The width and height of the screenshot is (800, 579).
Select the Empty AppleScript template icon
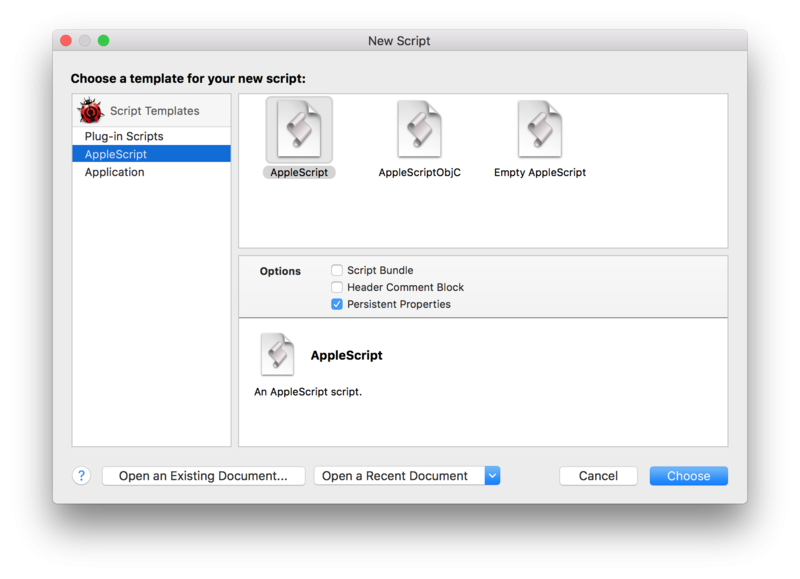540,130
